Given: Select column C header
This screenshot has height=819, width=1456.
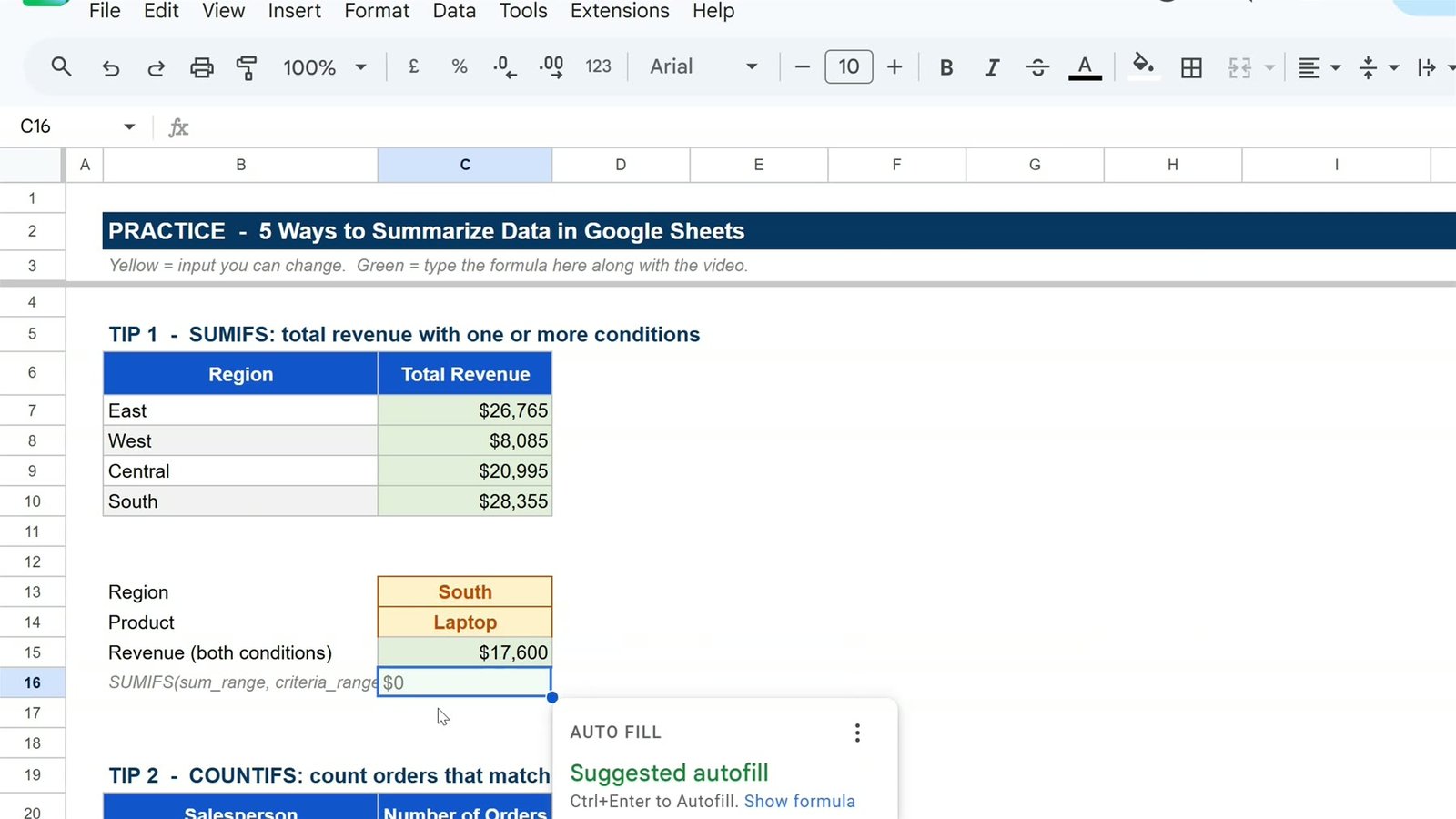Looking at the screenshot, I should [x=465, y=165].
